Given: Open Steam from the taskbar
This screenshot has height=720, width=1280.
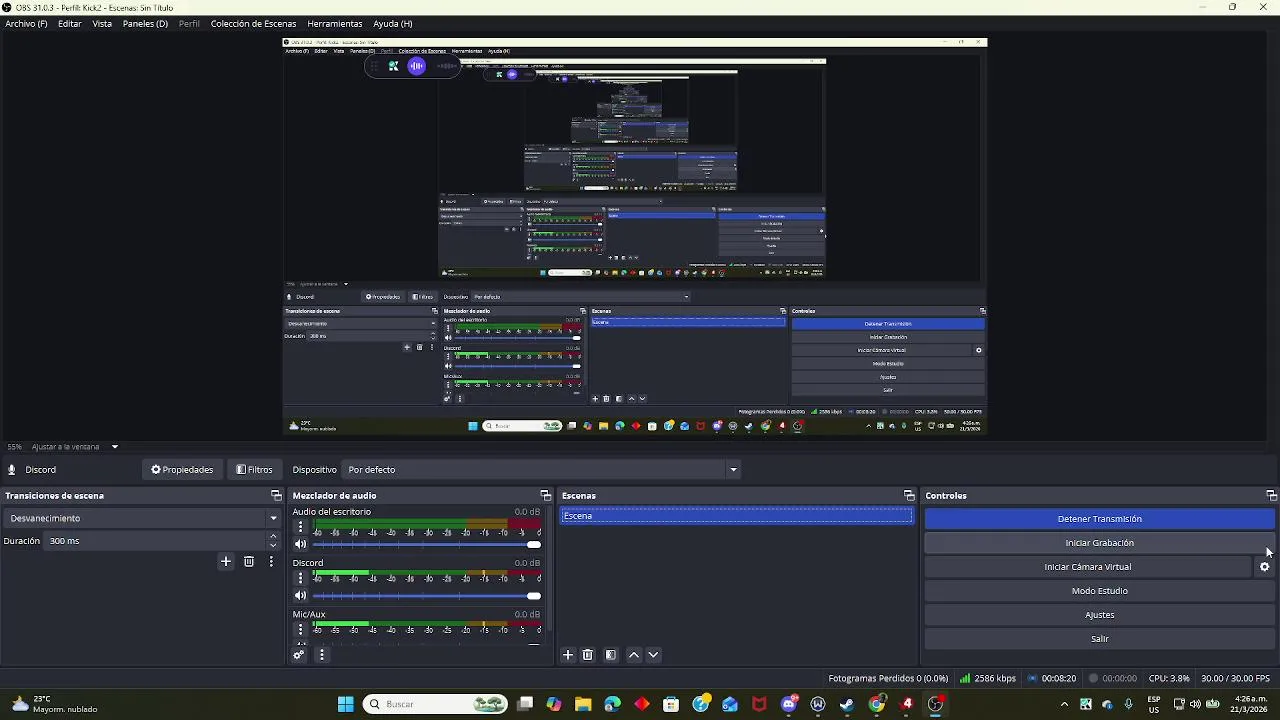Looking at the screenshot, I should [847, 704].
